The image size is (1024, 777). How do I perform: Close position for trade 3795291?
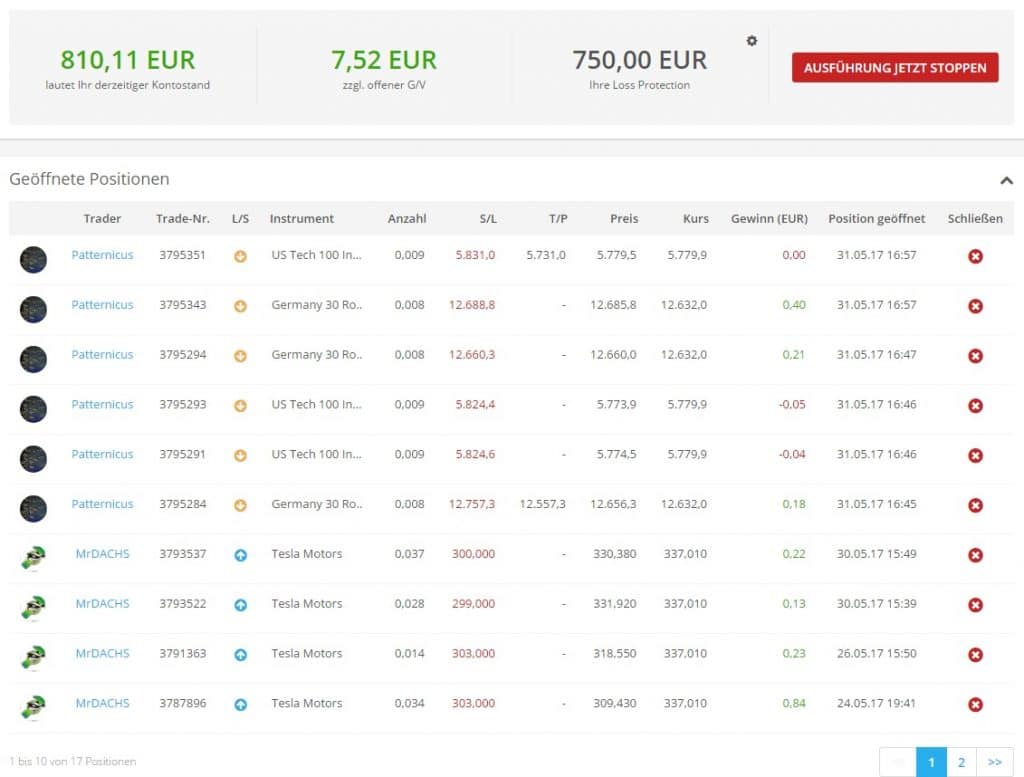click(975, 455)
